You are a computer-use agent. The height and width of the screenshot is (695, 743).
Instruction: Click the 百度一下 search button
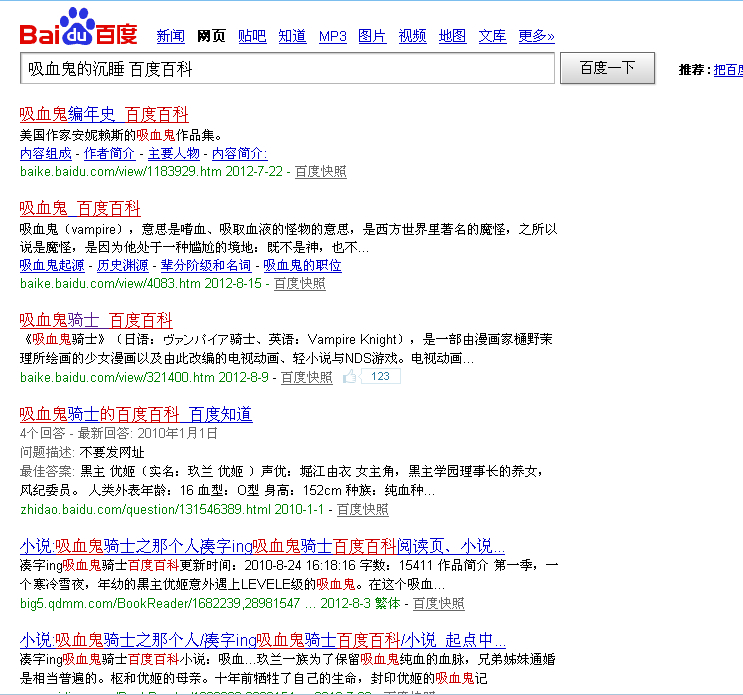click(x=607, y=68)
